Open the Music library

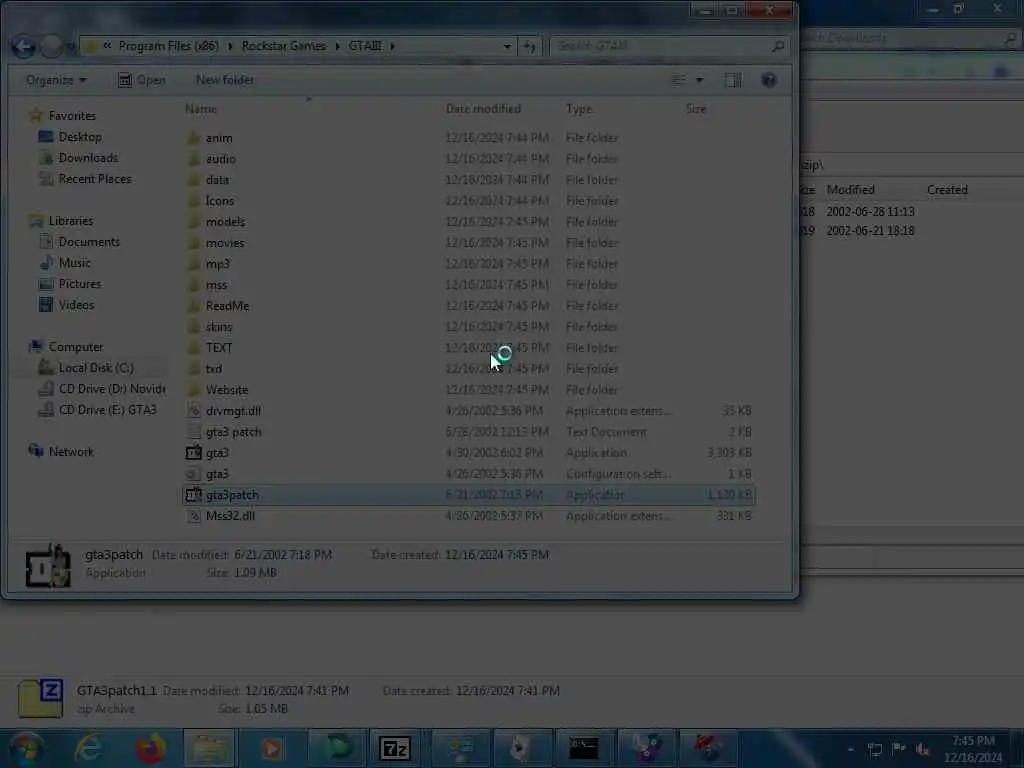(74, 263)
